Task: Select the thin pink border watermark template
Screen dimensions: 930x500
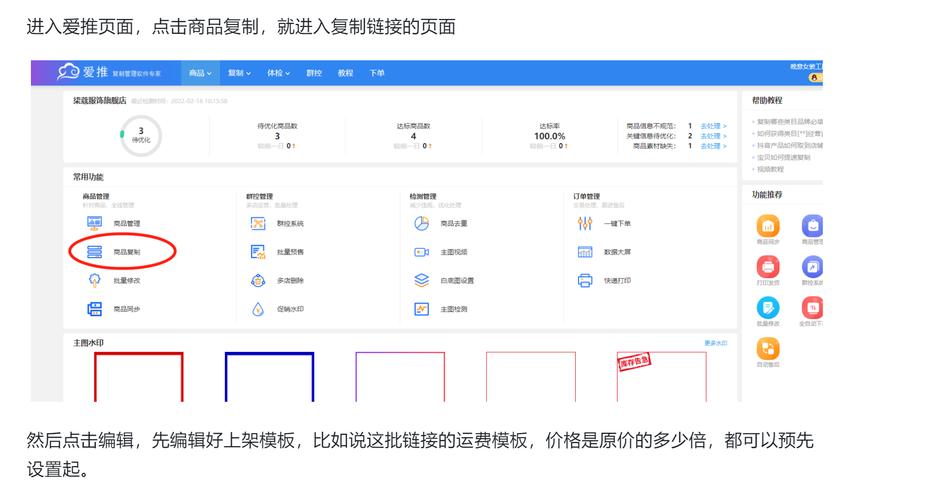Action: click(531, 377)
